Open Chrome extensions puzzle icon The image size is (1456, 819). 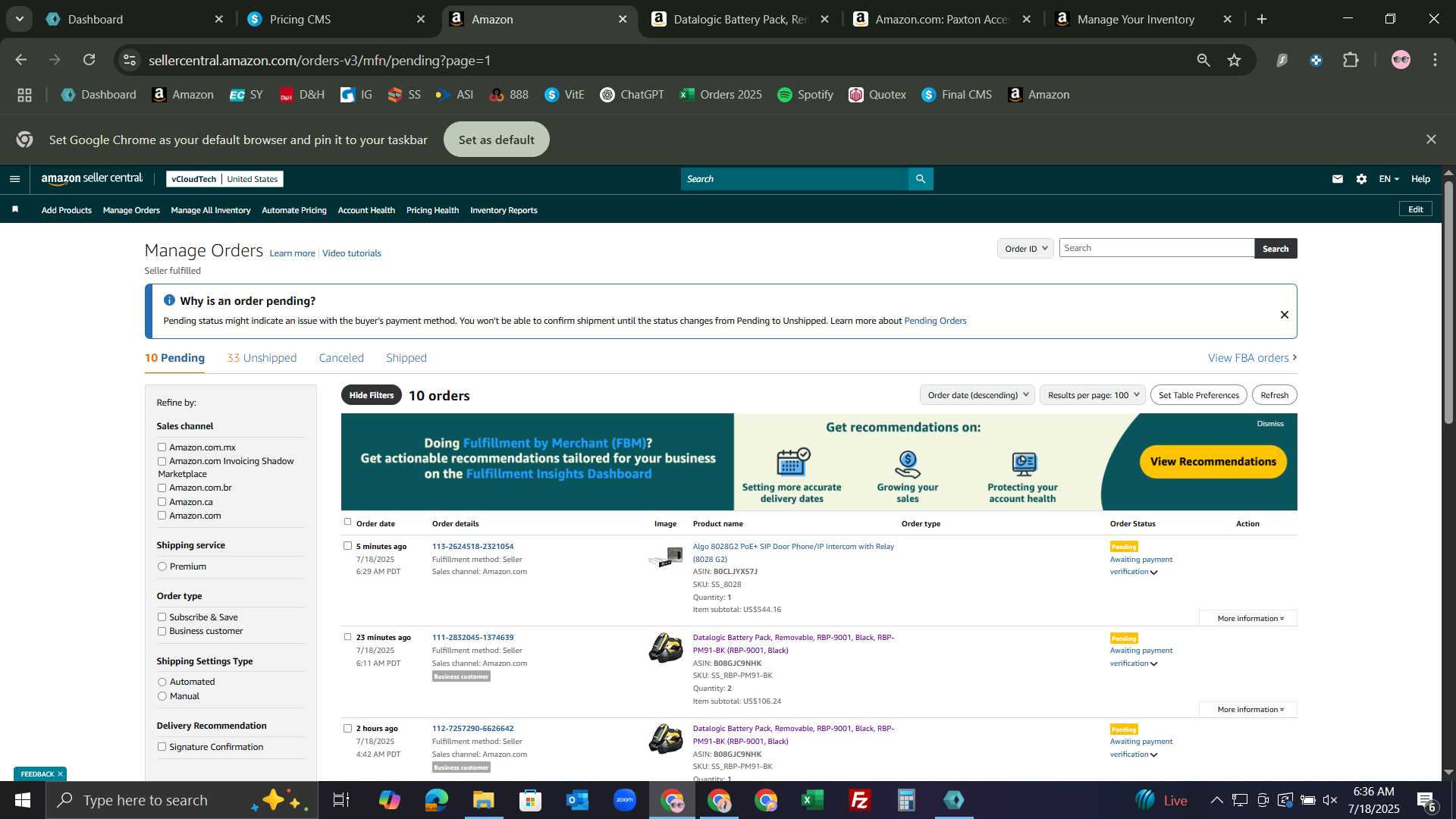(x=1351, y=60)
